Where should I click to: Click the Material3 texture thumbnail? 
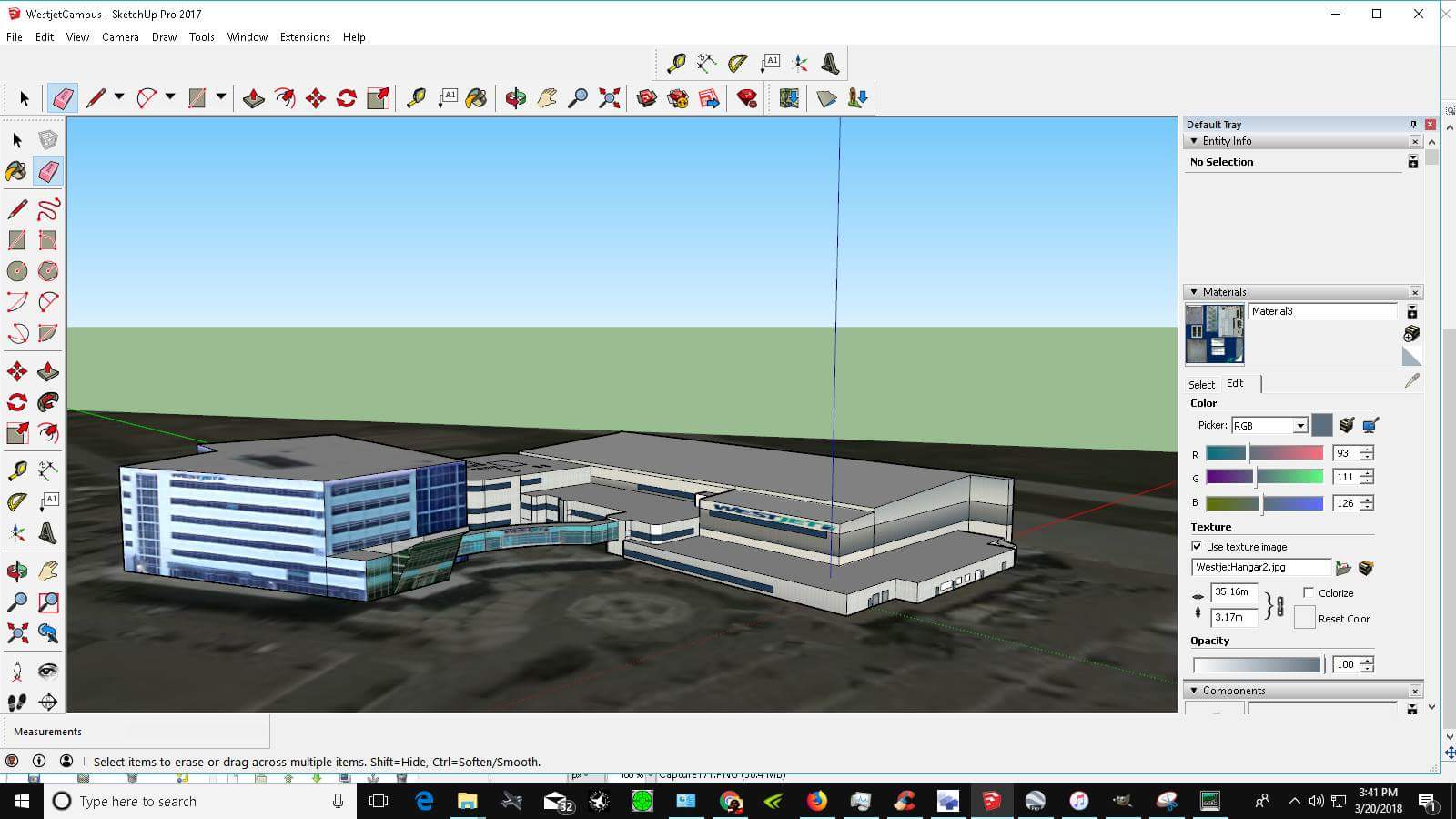(1214, 332)
